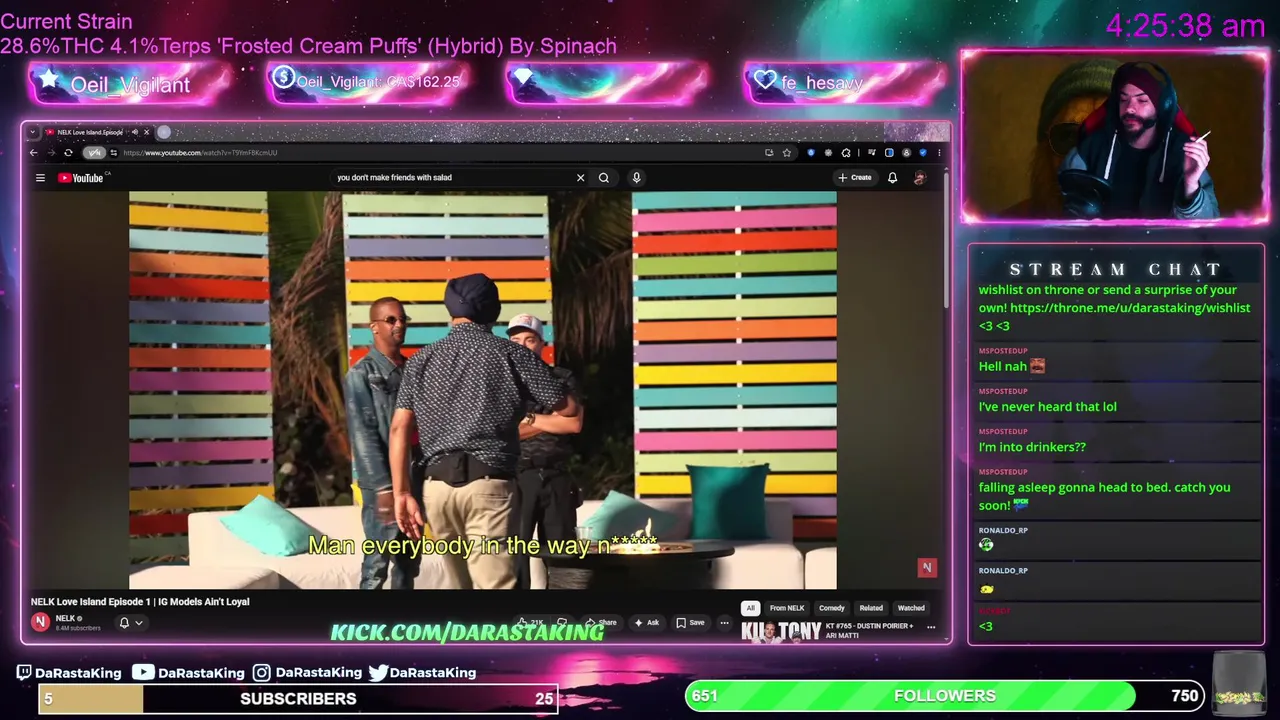Click "I've never heard that lol" chat message

pos(1047,407)
